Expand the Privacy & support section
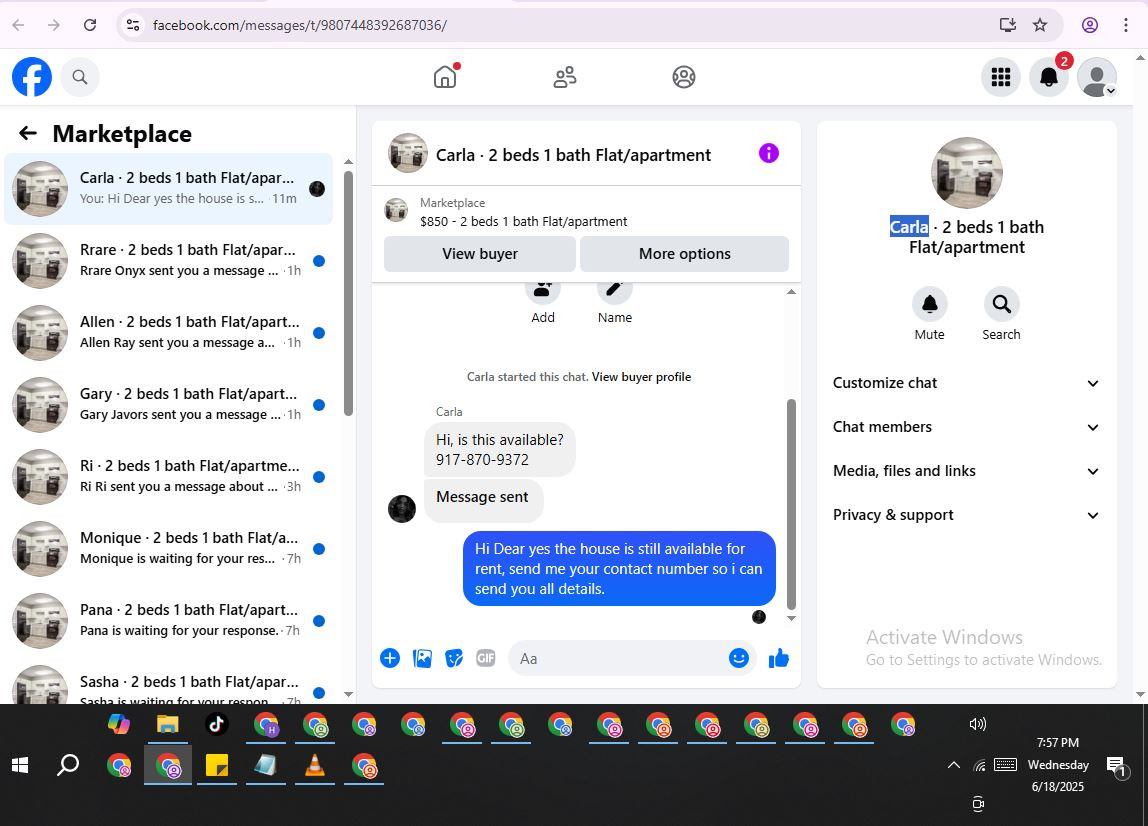Image resolution: width=1148 pixels, height=826 pixels. [x=966, y=515]
